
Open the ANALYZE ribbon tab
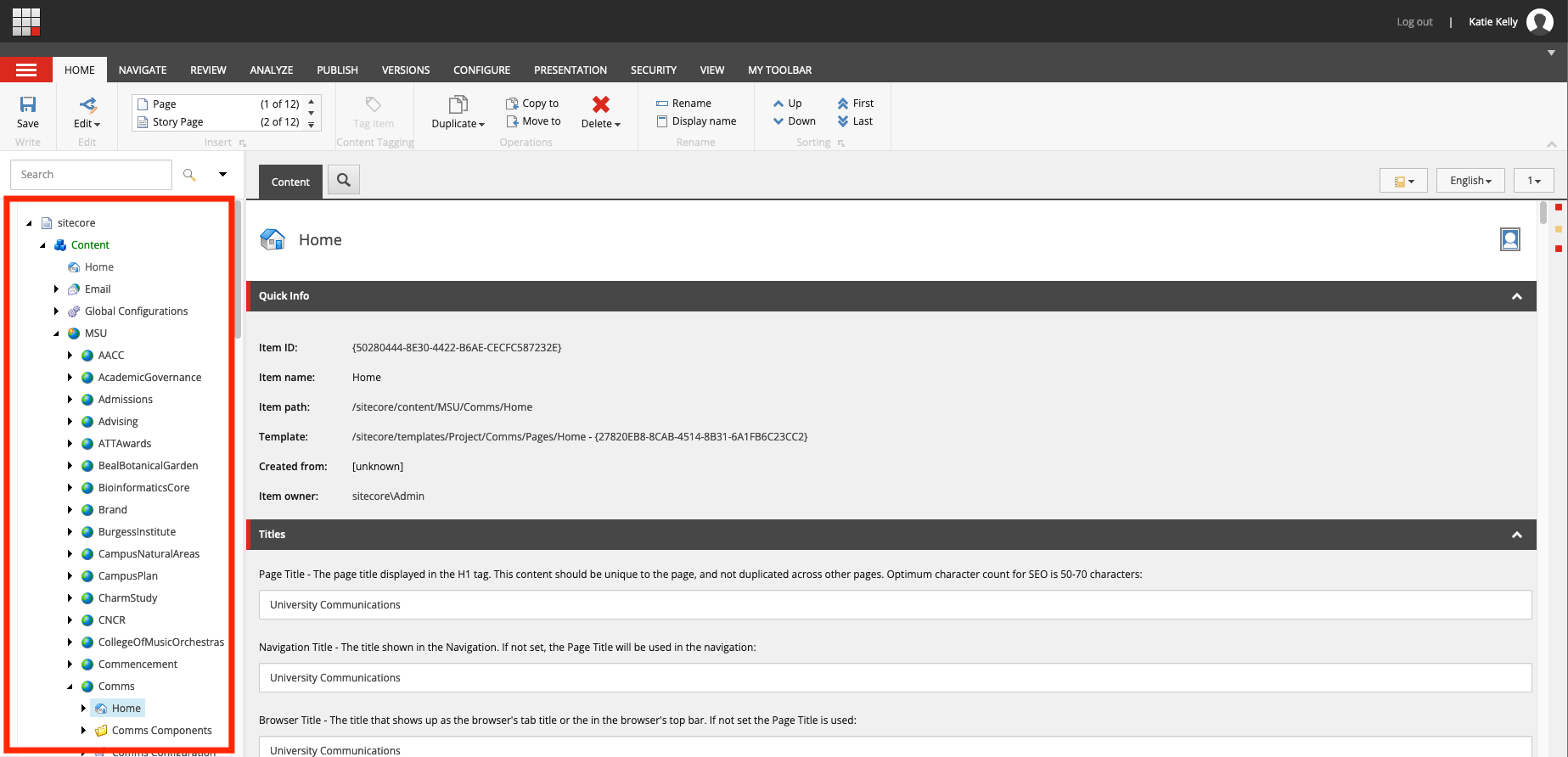(272, 70)
